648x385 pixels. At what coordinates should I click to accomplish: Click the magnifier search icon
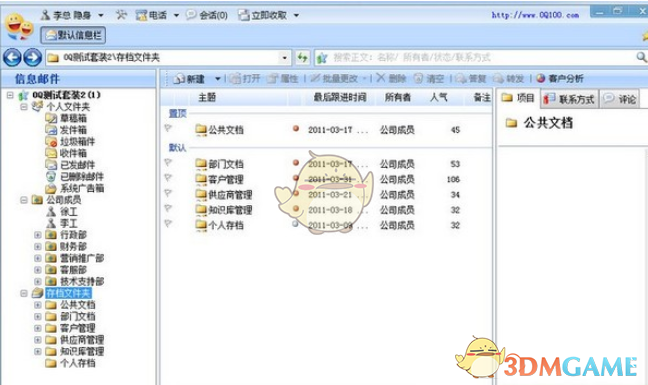(641, 57)
